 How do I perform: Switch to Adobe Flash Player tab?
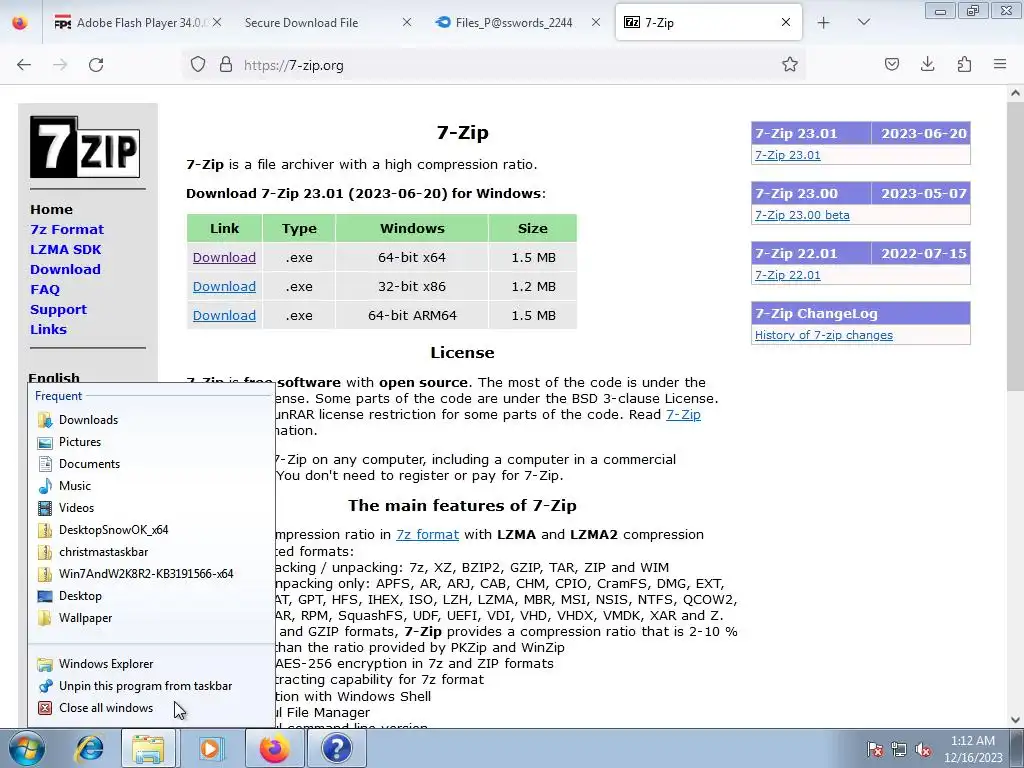pos(136,23)
